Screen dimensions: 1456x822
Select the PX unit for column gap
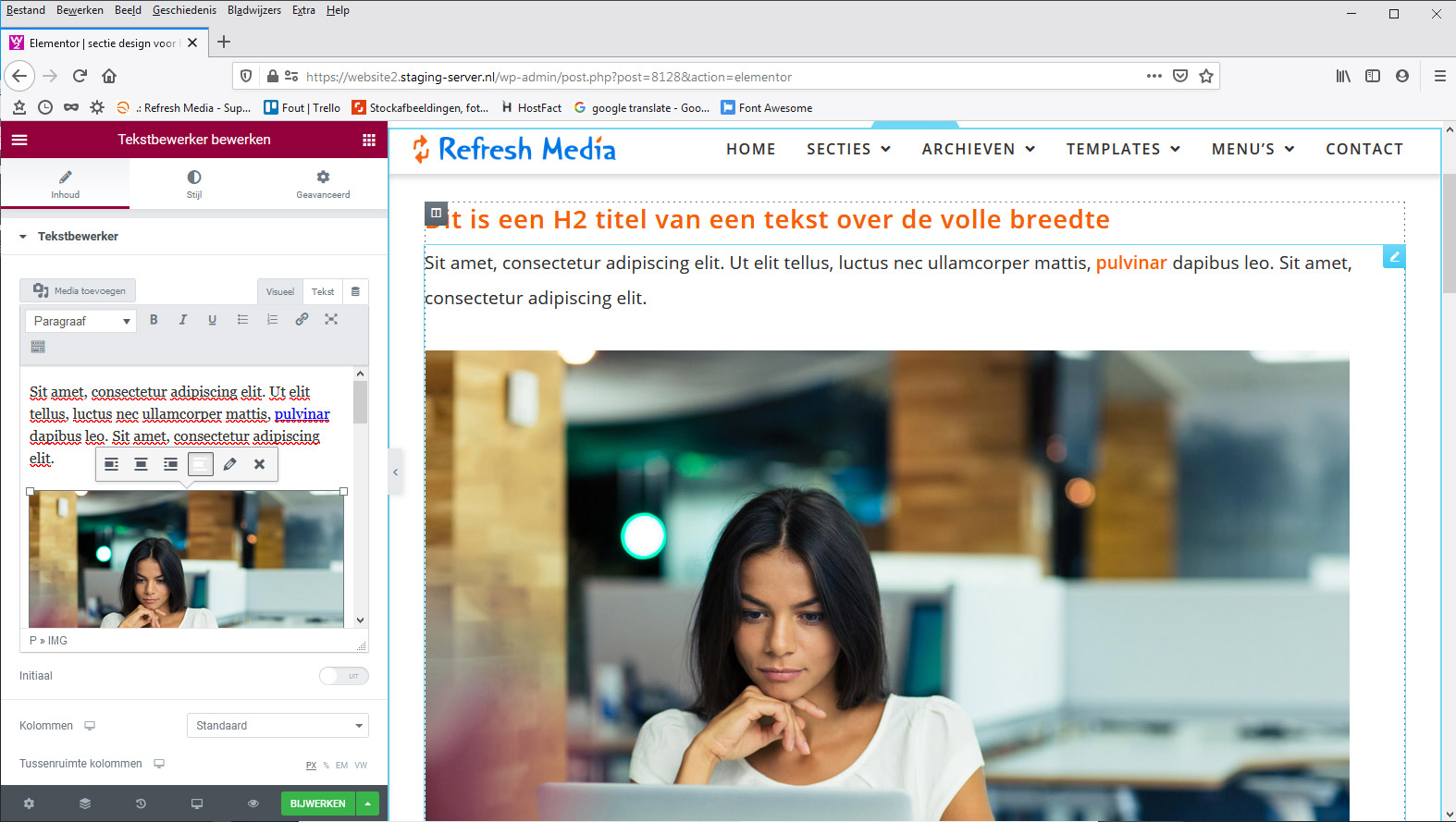[311, 766]
